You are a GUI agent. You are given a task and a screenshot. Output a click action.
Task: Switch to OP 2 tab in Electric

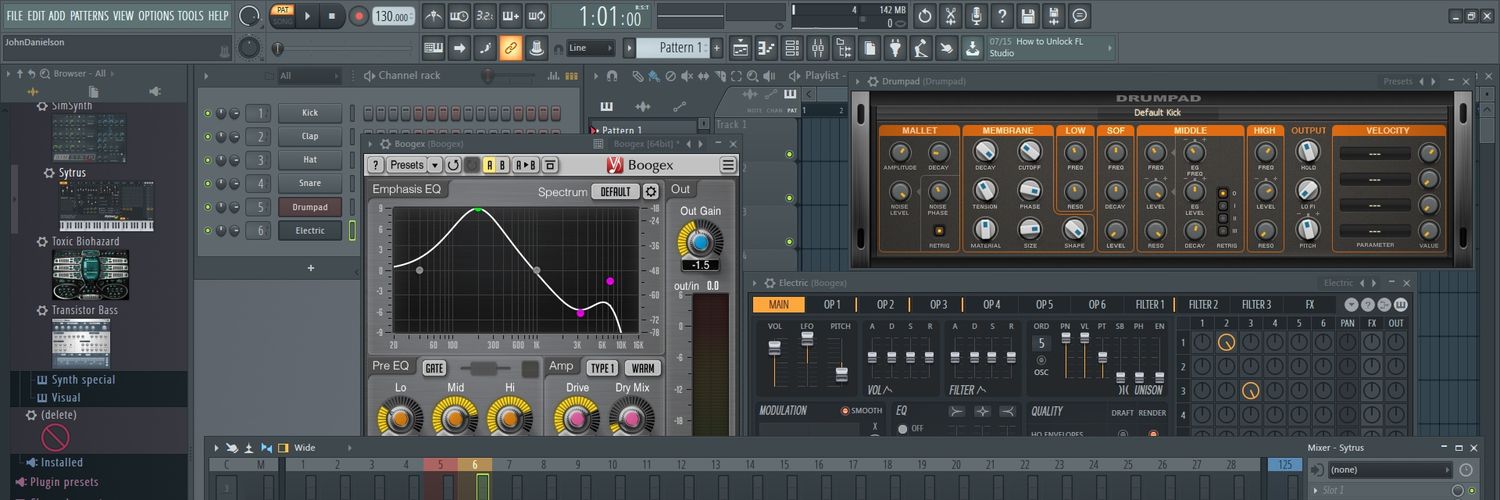[885, 305]
